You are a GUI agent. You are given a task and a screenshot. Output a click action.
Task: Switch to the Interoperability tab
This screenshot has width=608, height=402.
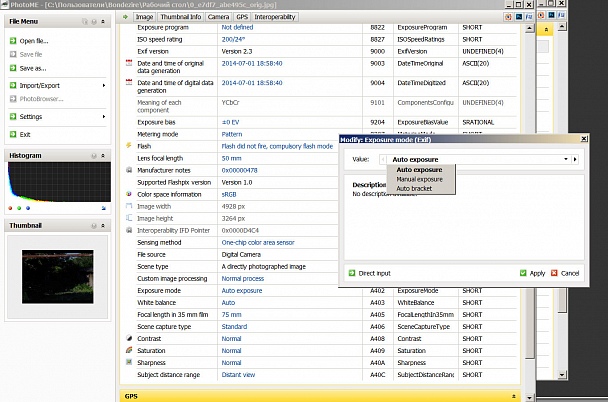tap(275, 17)
